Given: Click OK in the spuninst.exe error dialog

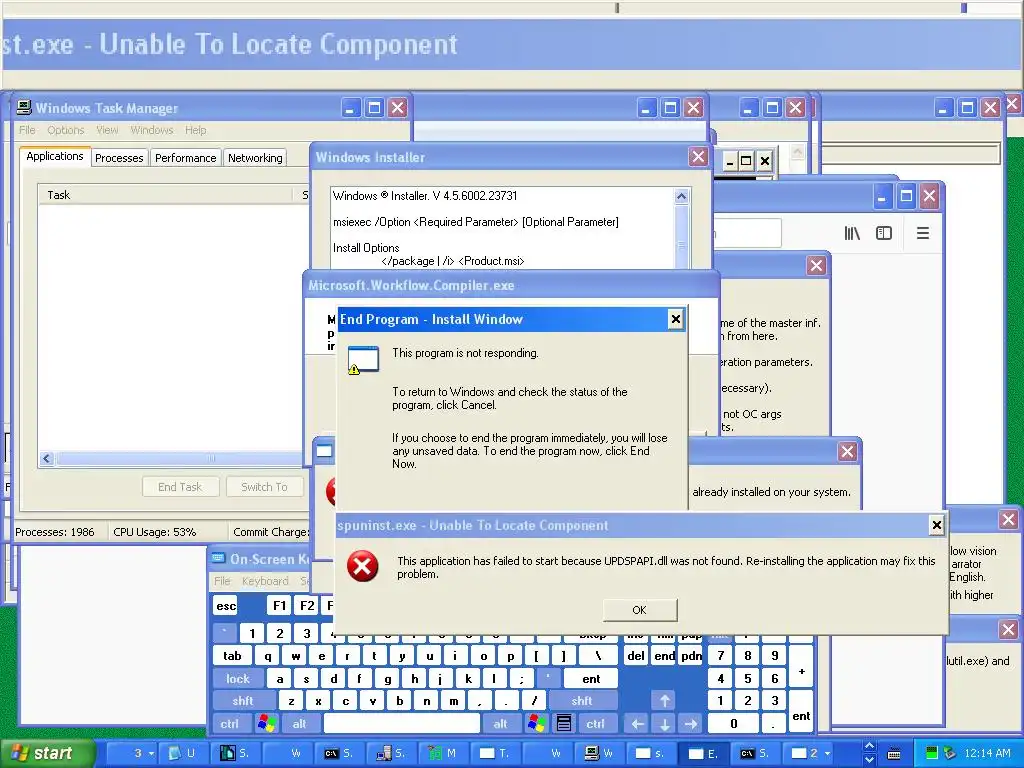Looking at the screenshot, I should (639, 610).
